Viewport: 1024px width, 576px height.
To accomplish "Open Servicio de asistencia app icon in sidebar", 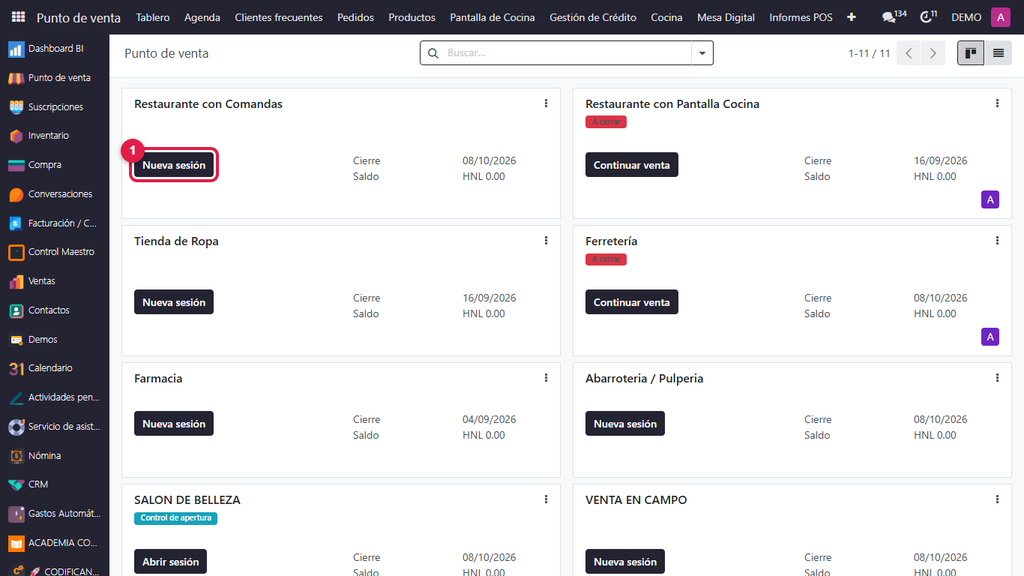I will tap(16, 427).
